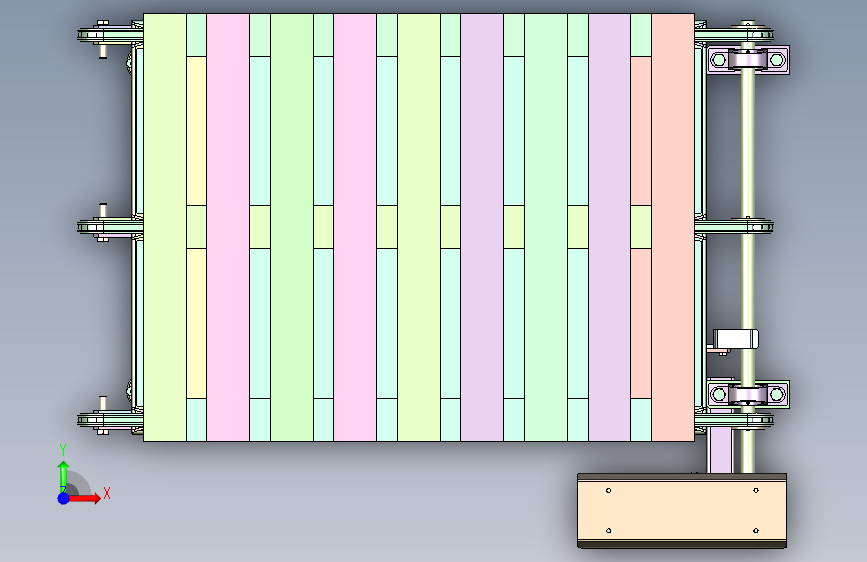Select the upper pillow block bearing on shaft

coord(748,60)
